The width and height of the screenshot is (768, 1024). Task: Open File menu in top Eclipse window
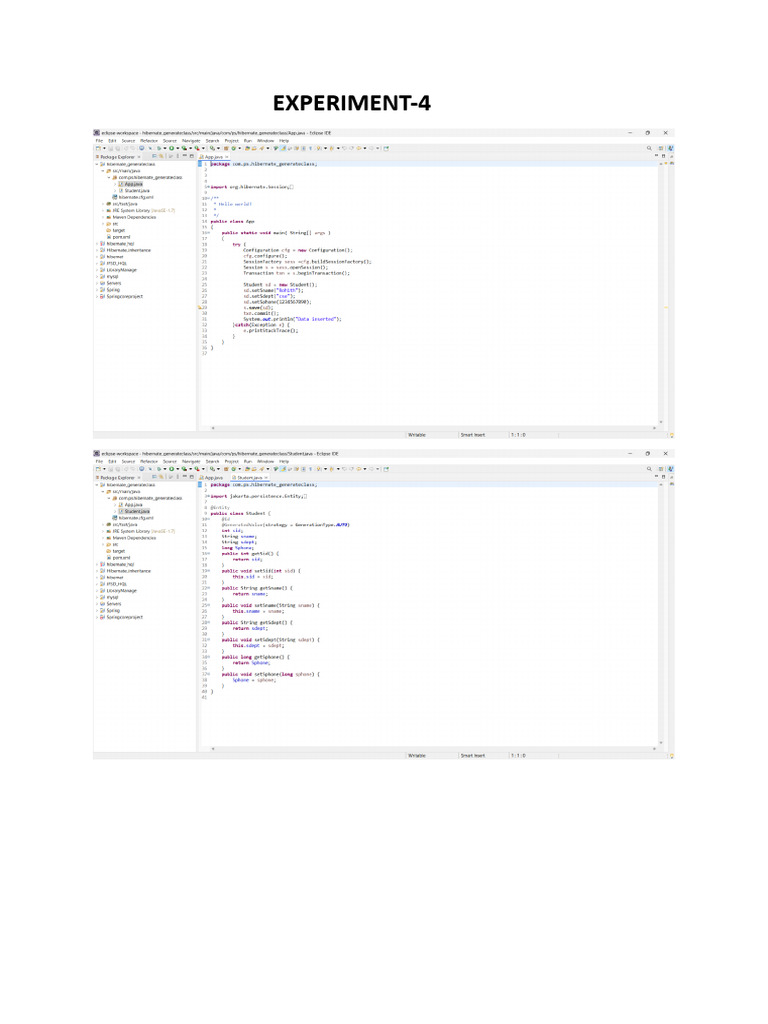99,140
